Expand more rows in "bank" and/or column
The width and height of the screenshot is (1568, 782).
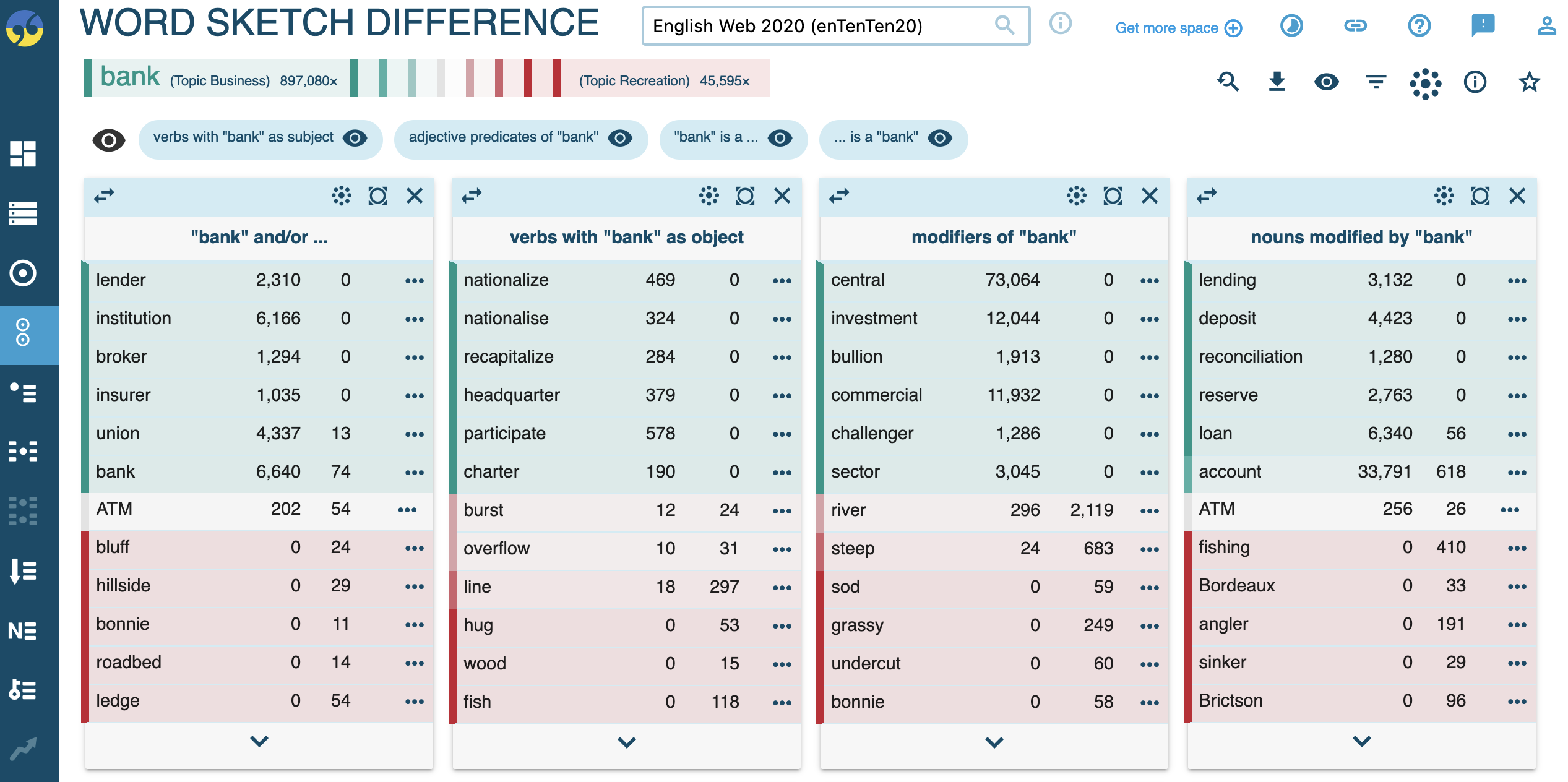coord(259,741)
